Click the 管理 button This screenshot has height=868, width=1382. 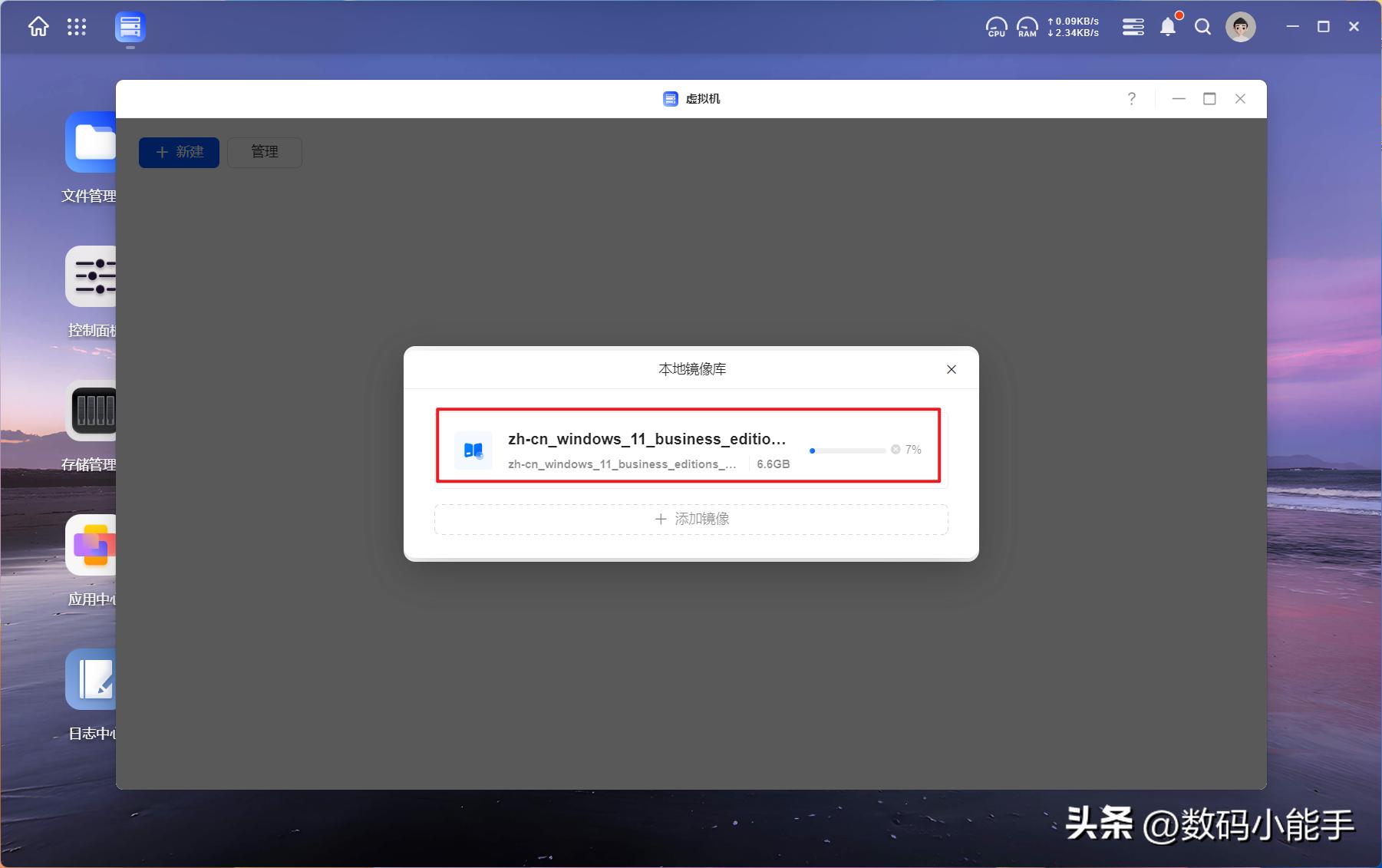click(265, 152)
